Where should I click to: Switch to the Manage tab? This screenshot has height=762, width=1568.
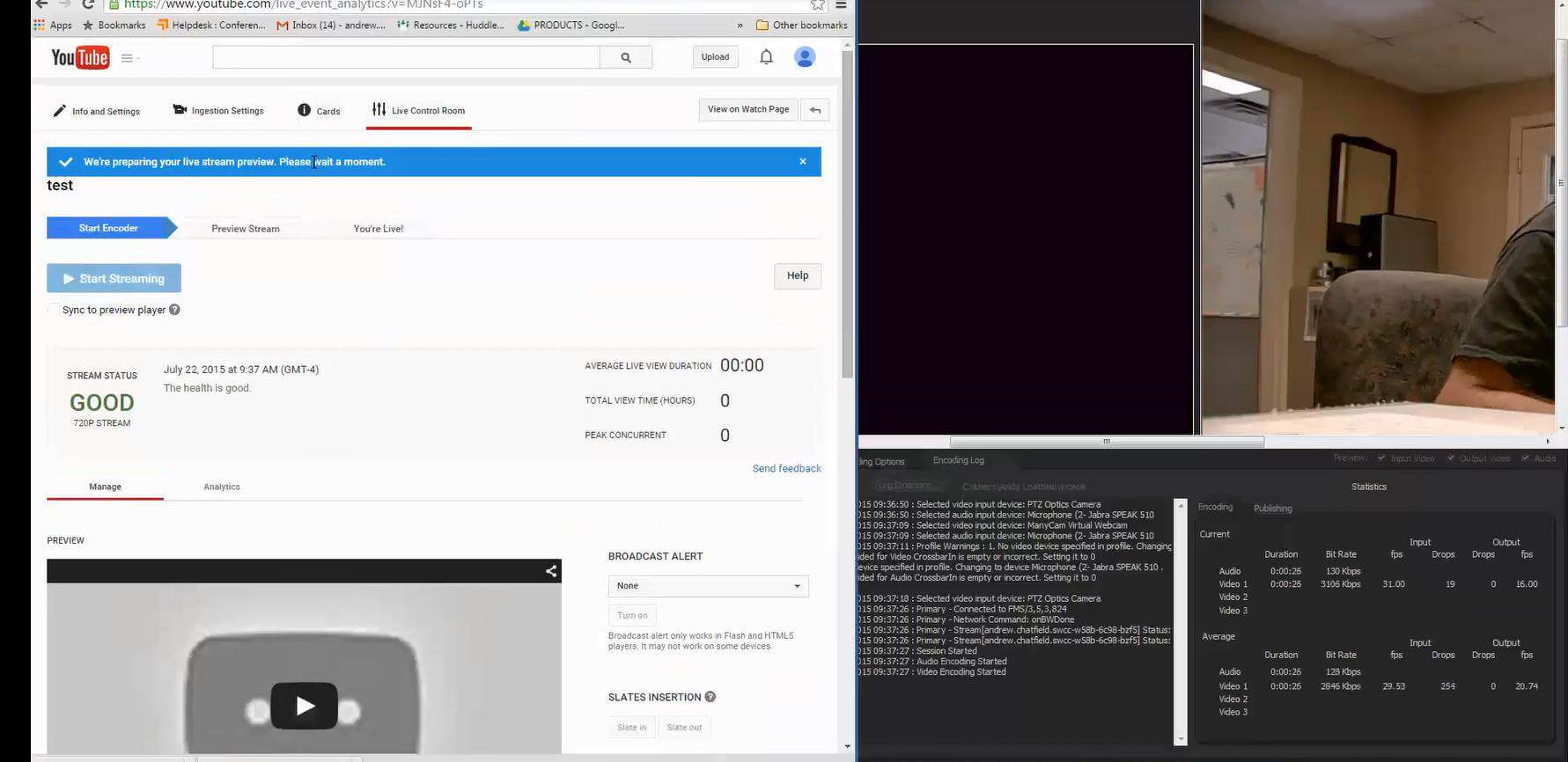pos(105,487)
